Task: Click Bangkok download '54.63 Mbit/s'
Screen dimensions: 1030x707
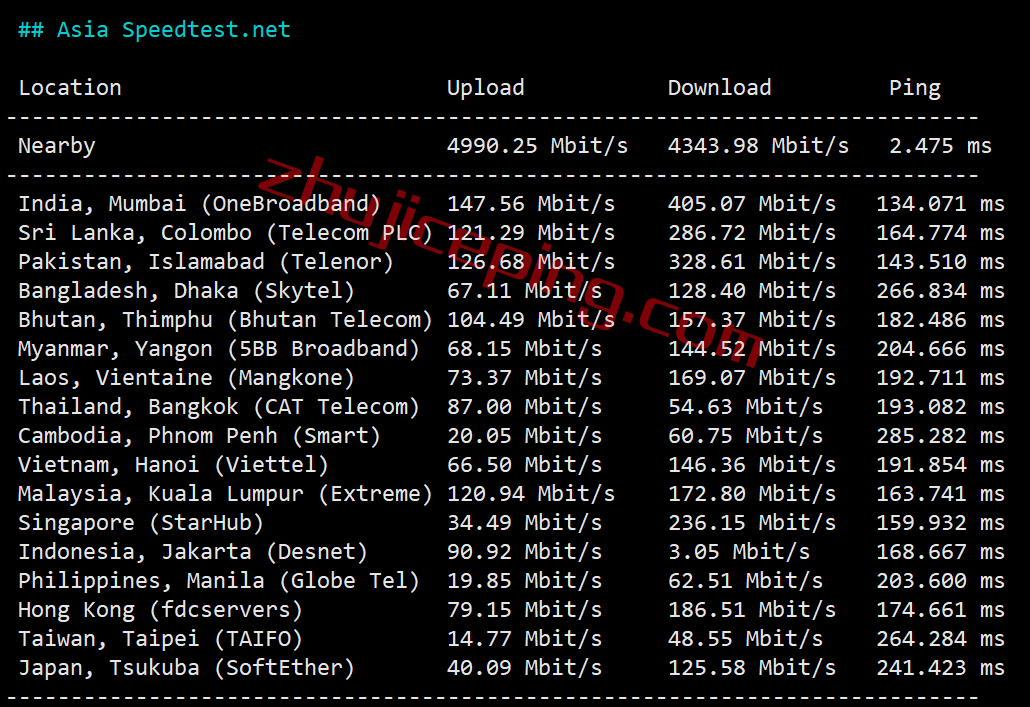Action: click(745, 406)
